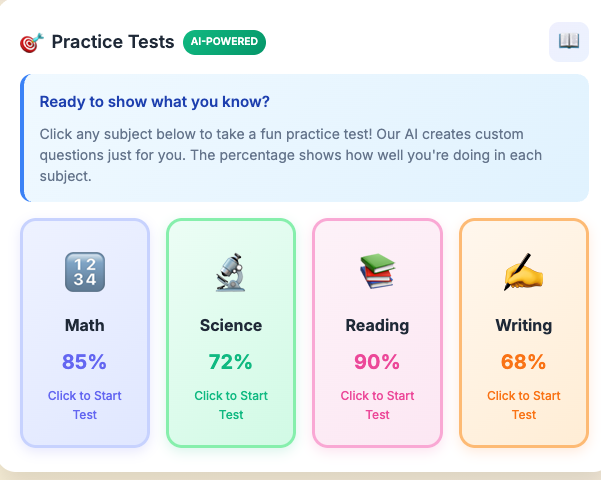
Task: Click the Writing hand icon
Action: [523, 272]
